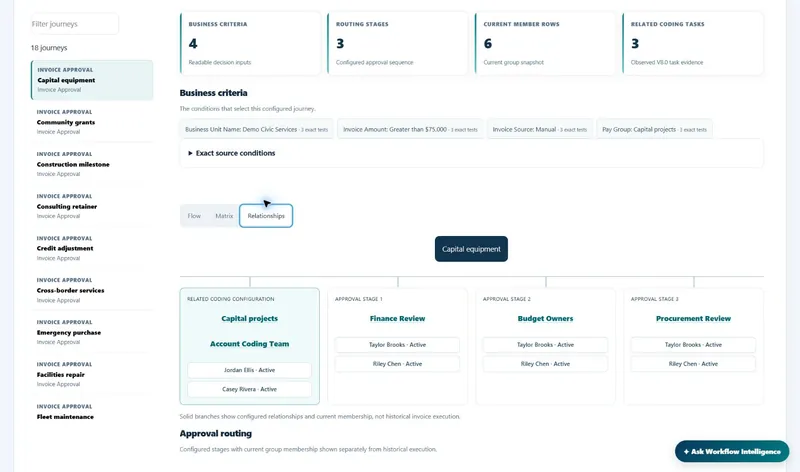Click the Capital equipment root node
Image resolution: width=800 pixels, height=472 pixels.
pos(471,249)
